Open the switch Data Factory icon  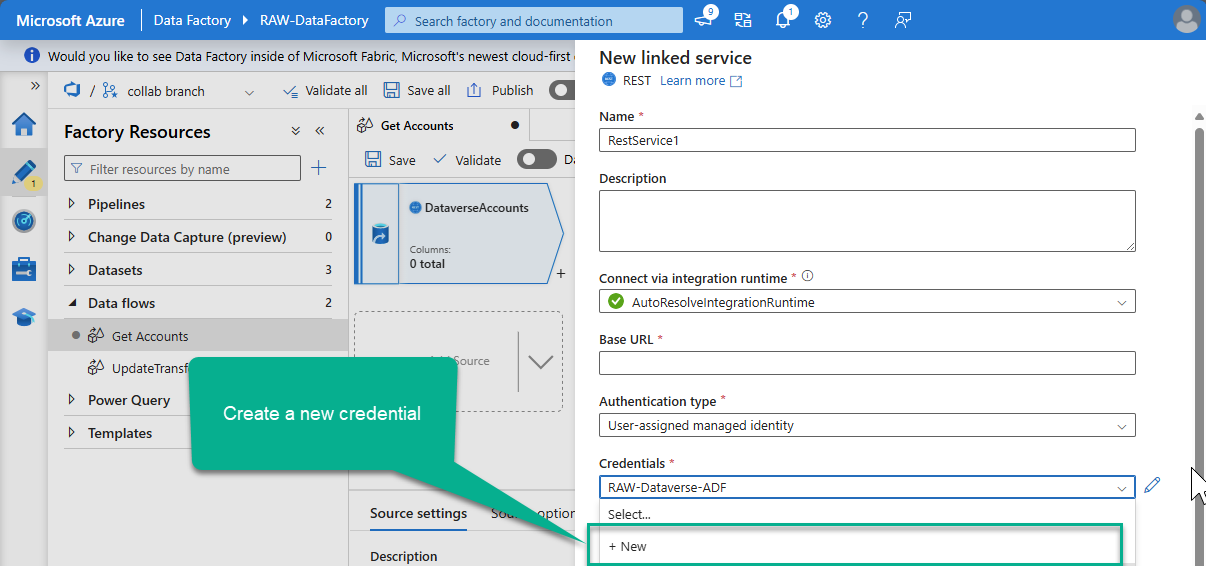(742, 20)
